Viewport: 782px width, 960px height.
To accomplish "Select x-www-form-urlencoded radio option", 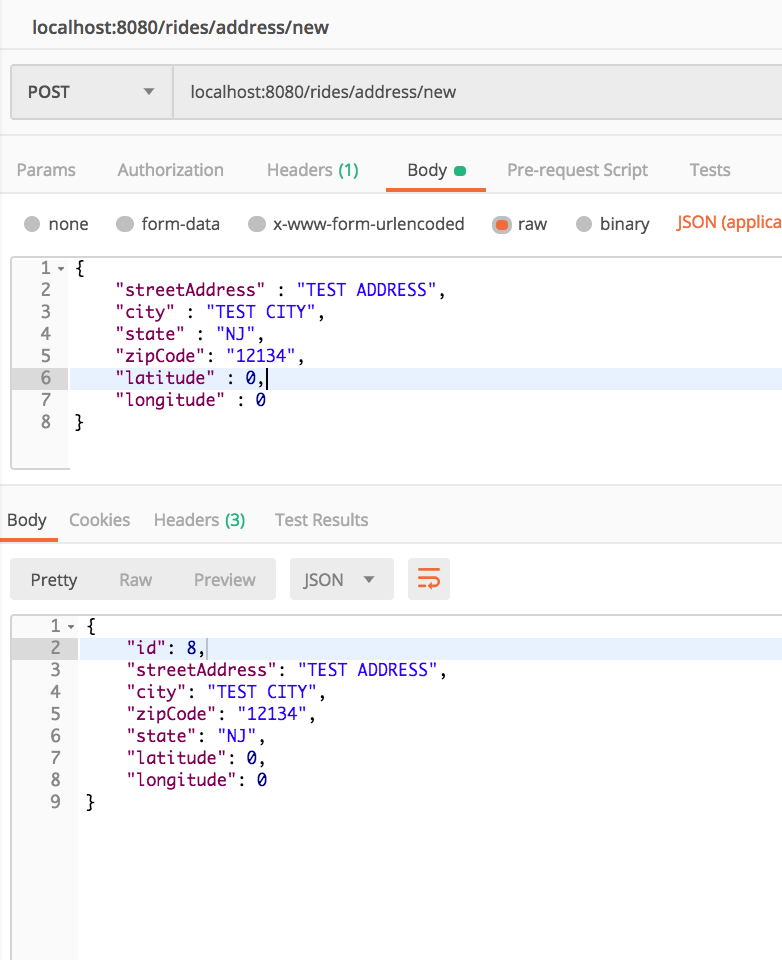I will 257,224.
